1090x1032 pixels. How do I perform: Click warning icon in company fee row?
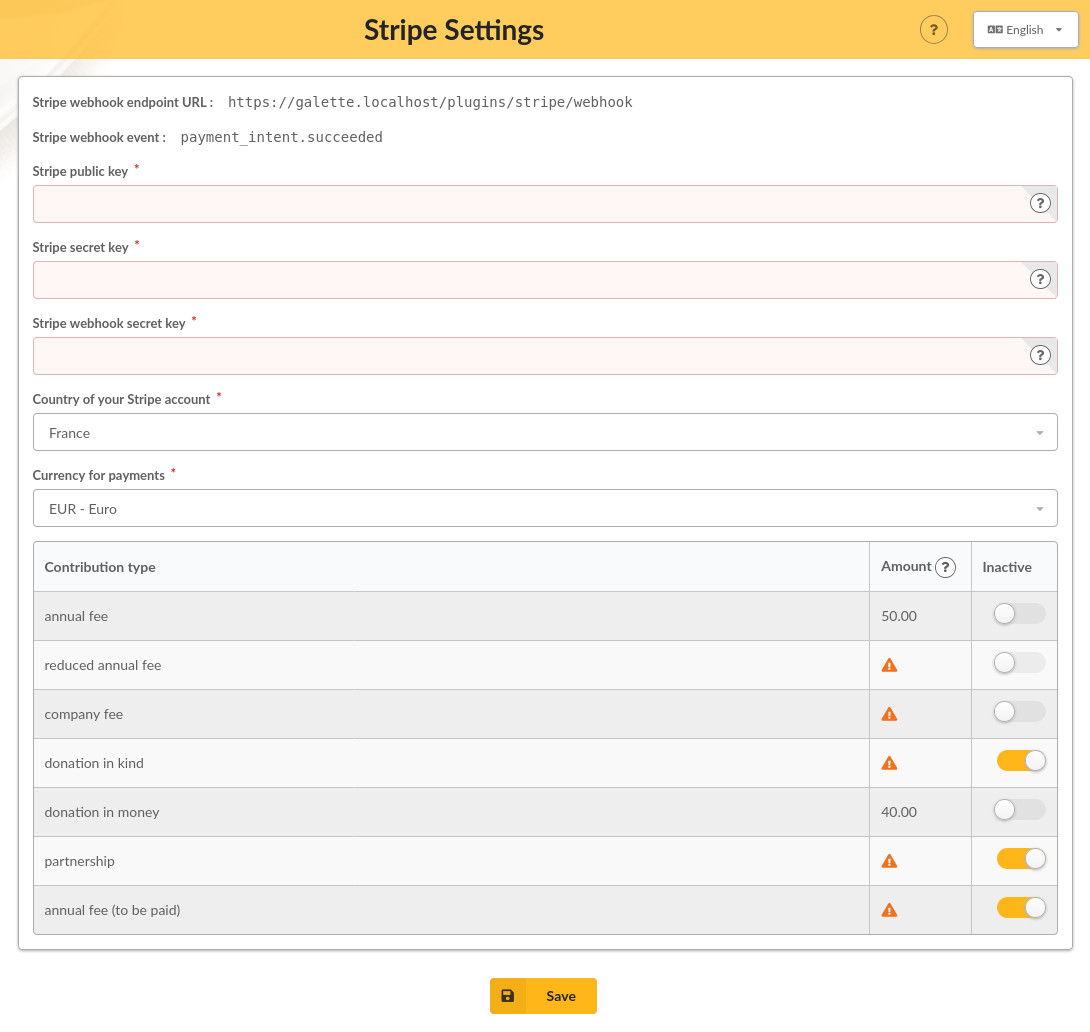pyautogui.click(x=889, y=714)
